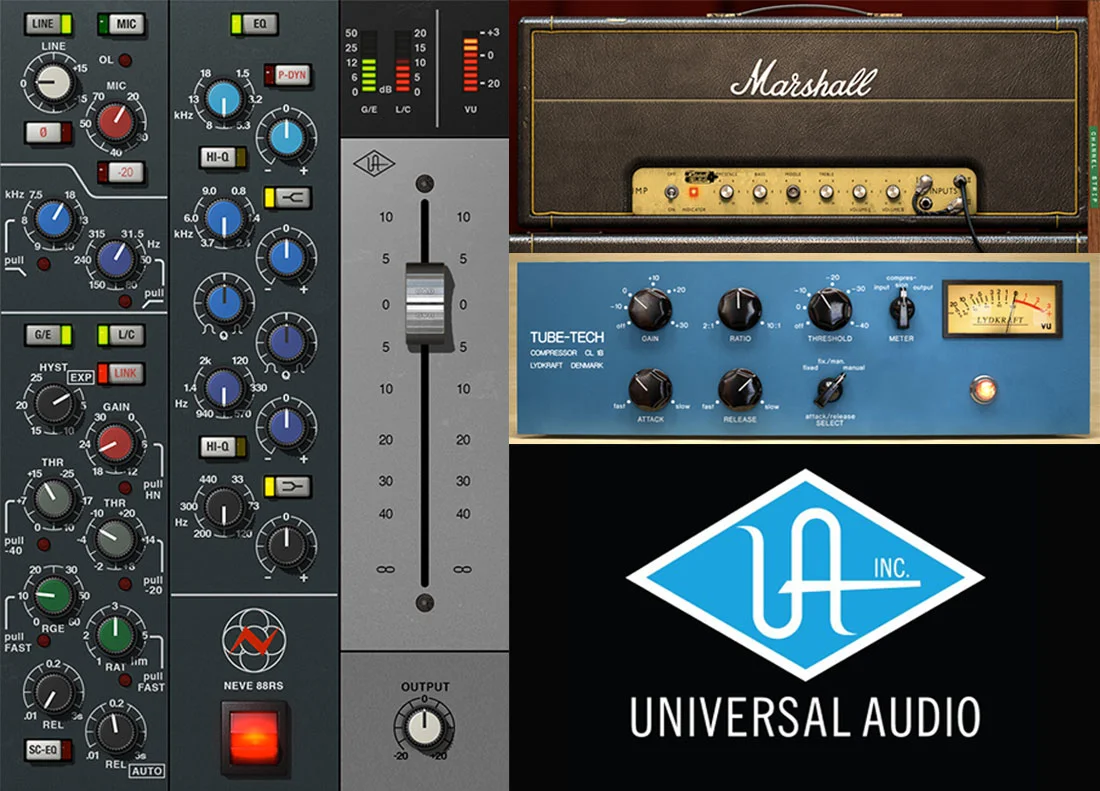Click the dark LF gain knob at bottom of EQ
Viewport: 1100px width, 791px height.
coord(286,545)
